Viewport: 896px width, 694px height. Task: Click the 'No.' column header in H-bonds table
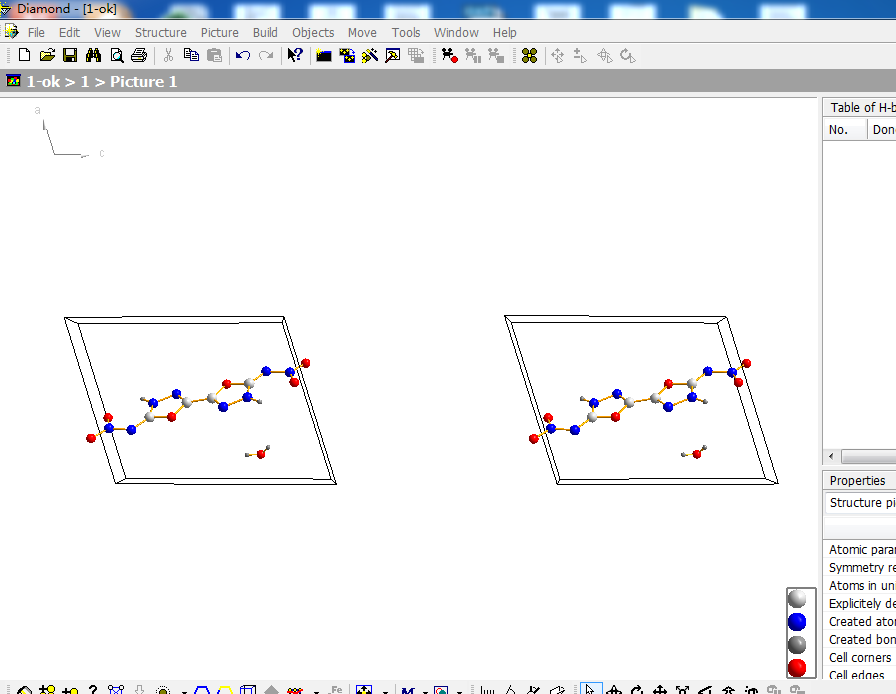(x=845, y=130)
